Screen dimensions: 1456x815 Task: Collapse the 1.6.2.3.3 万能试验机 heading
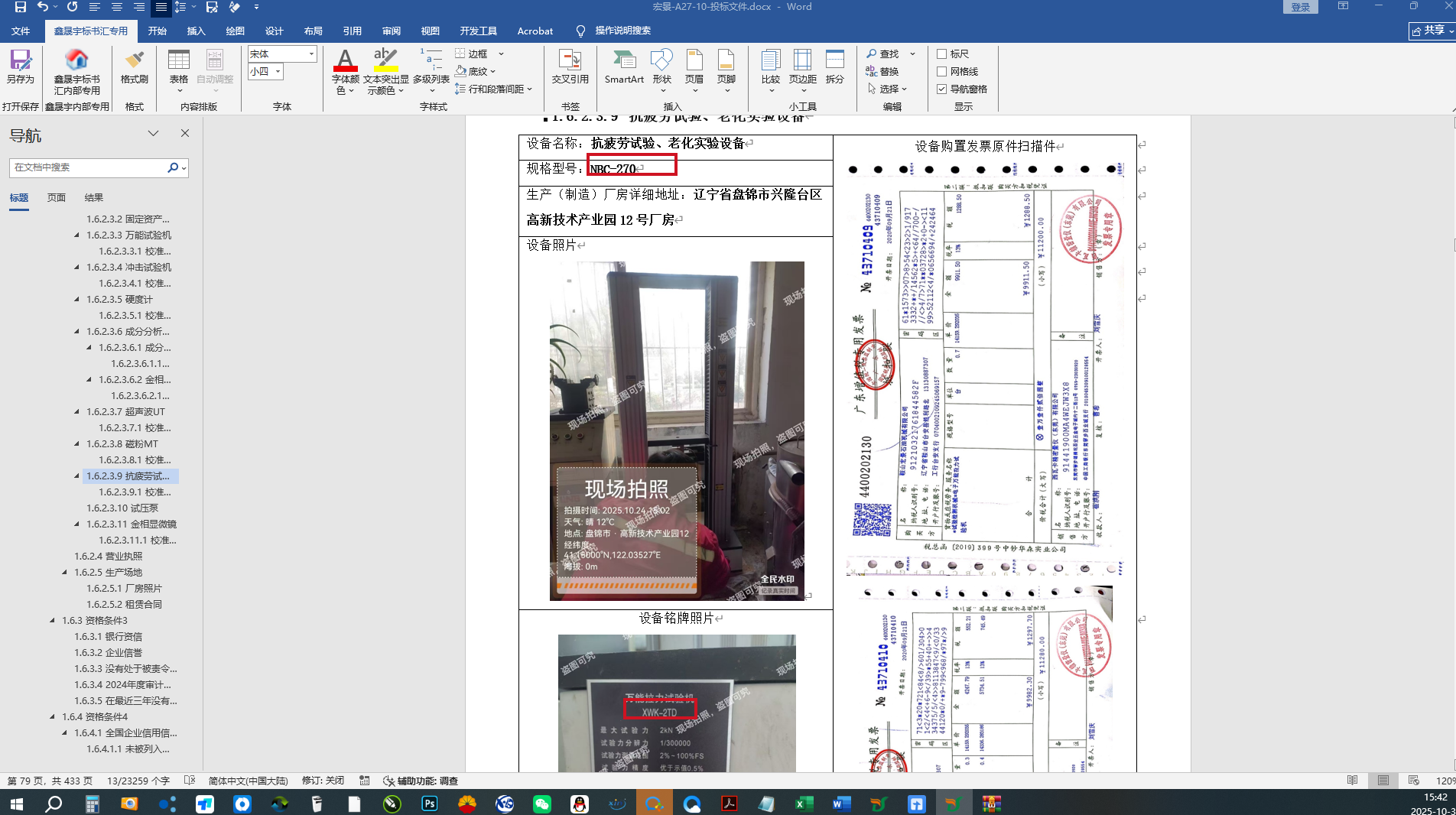76,235
